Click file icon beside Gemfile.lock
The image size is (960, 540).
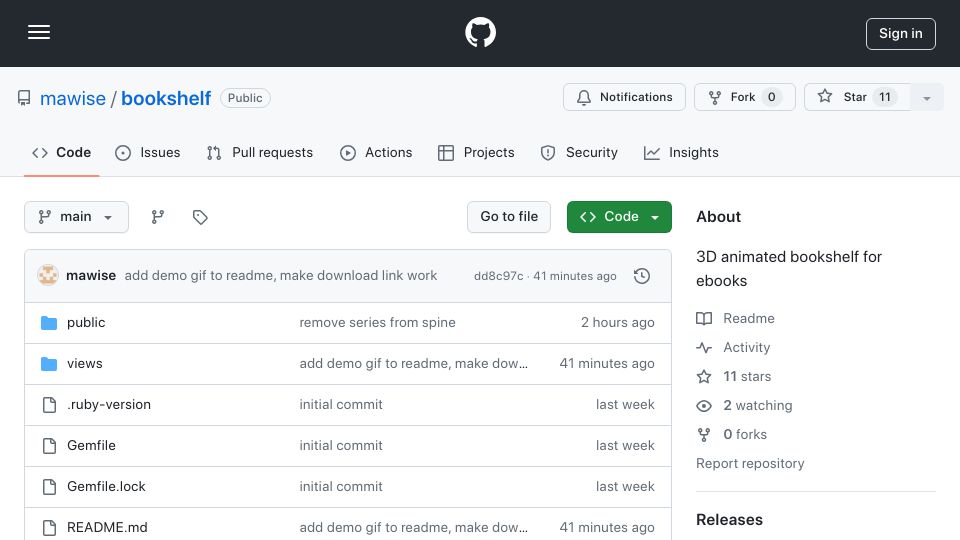pyautogui.click(x=49, y=487)
